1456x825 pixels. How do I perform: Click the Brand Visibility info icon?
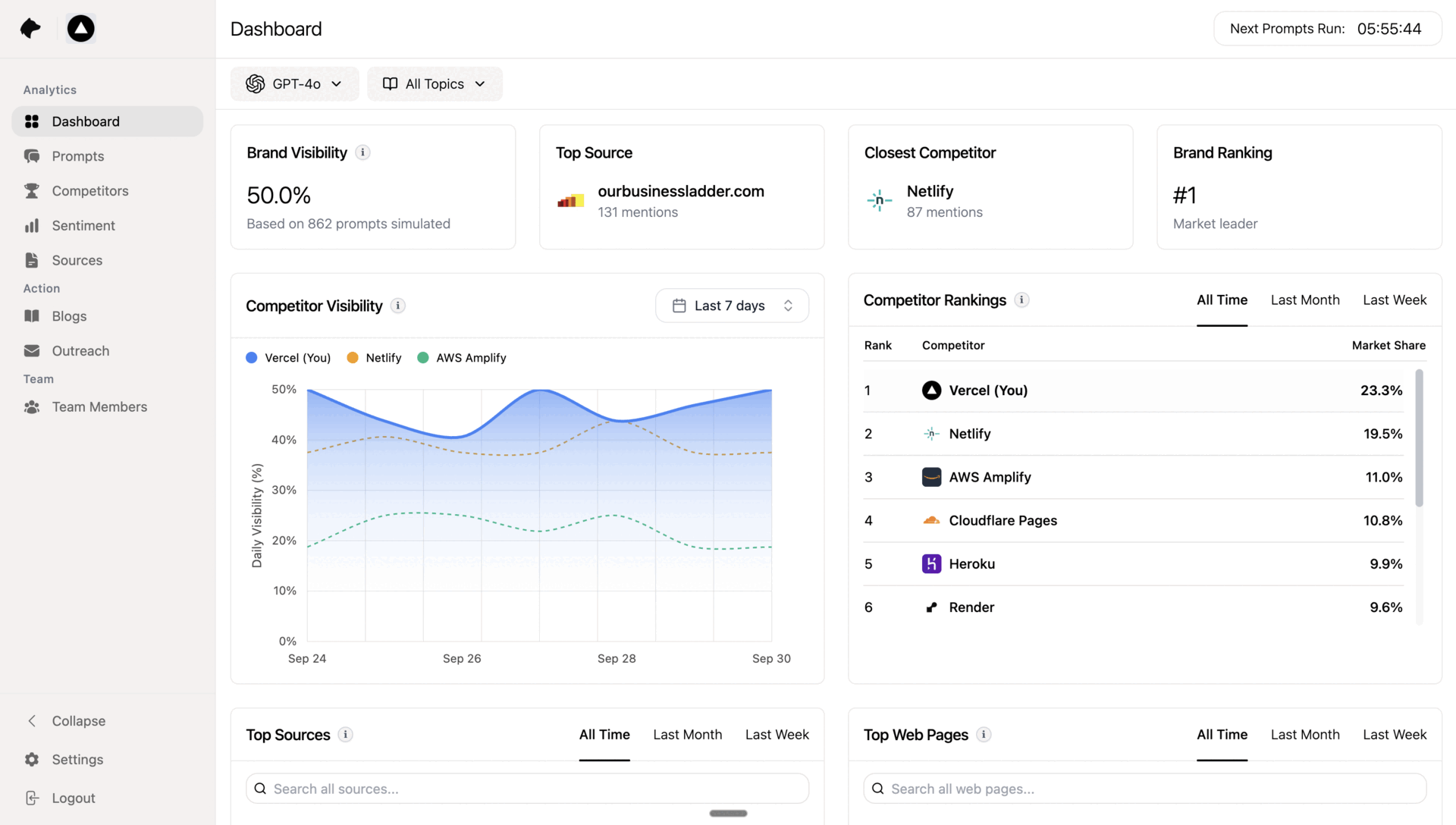[362, 152]
